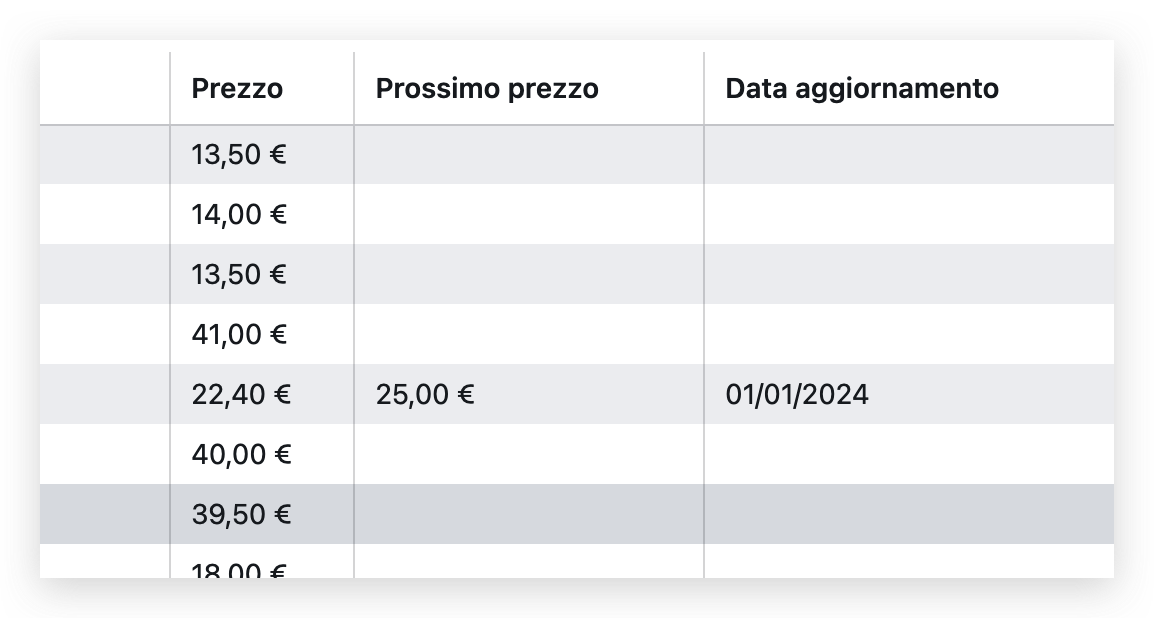
Task: Select empty Prossimo prezzo cell beside 14,00 €
Action: [x=528, y=214]
